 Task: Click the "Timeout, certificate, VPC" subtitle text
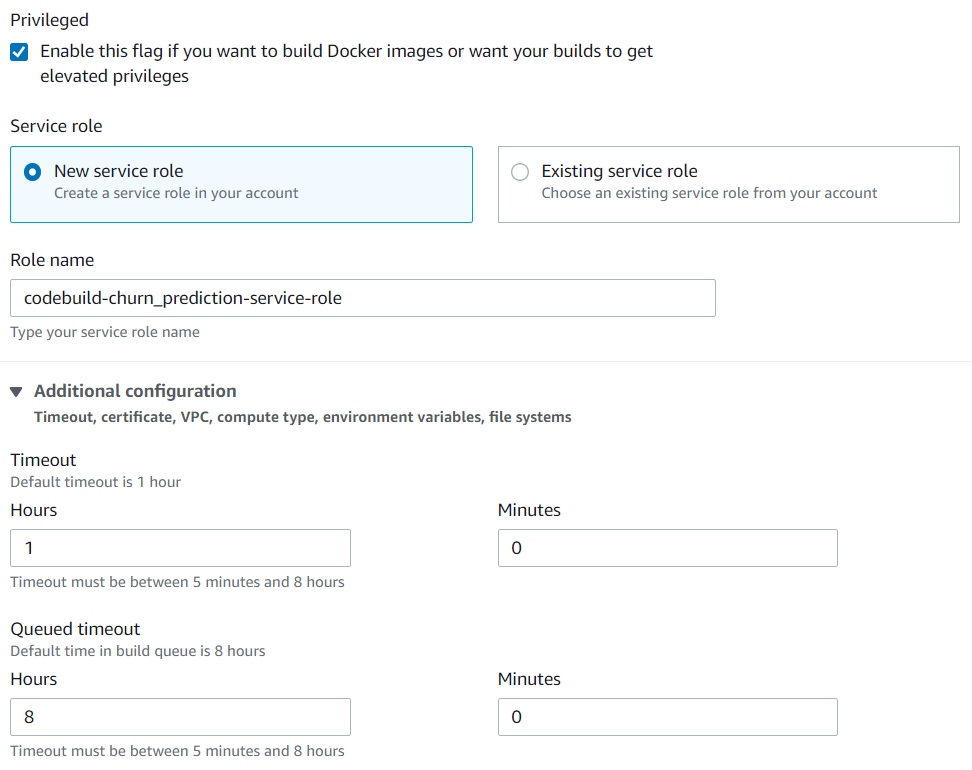tap(303, 417)
